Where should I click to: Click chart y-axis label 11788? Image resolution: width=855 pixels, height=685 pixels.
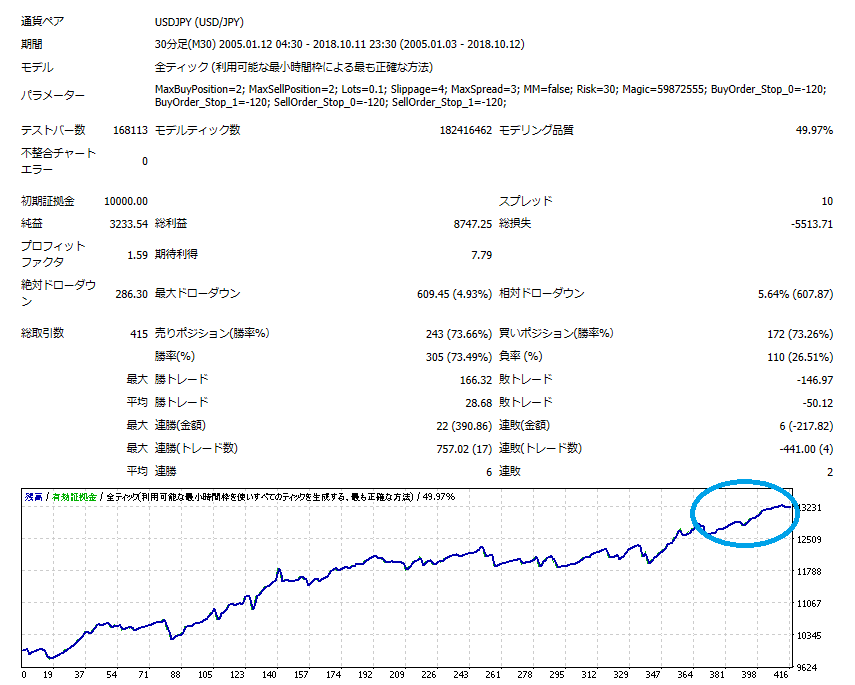pyautogui.click(x=809, y=572)
